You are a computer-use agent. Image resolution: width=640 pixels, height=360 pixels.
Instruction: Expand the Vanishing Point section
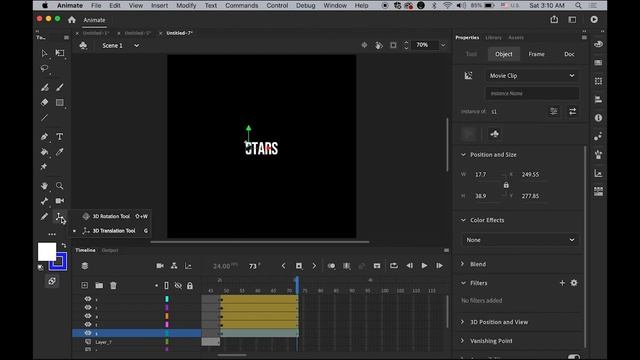[x=463, y=341]
